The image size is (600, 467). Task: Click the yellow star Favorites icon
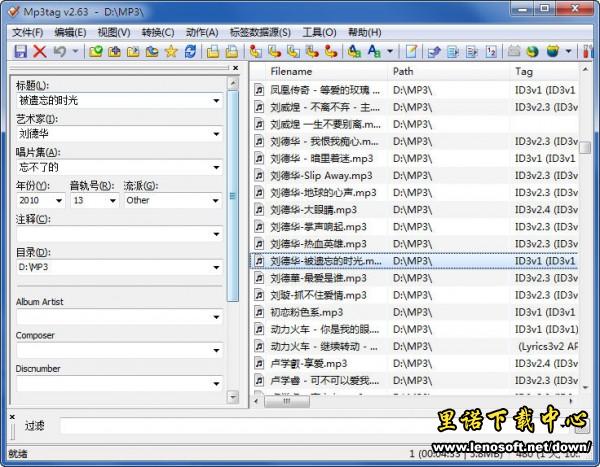coord(171,51)
